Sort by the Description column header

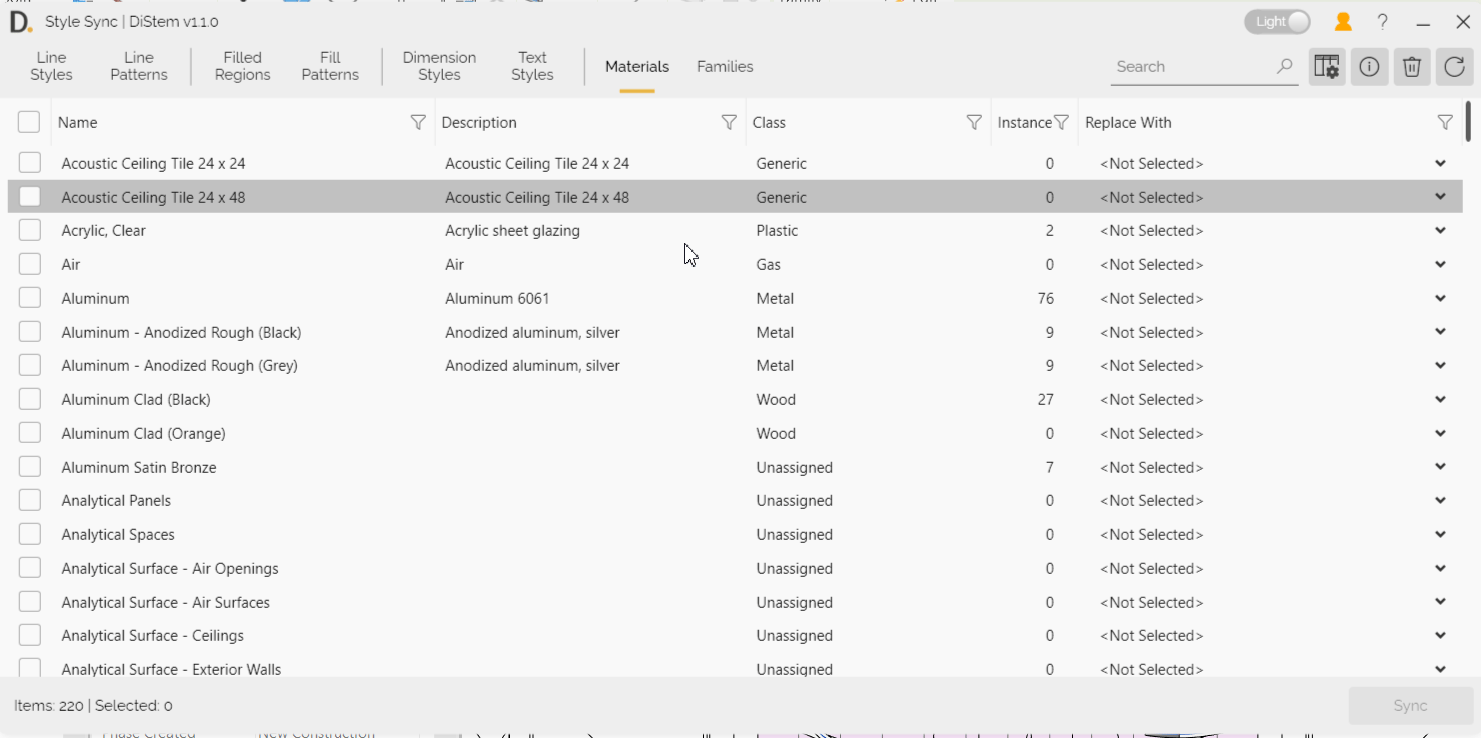tap(479, 122)
